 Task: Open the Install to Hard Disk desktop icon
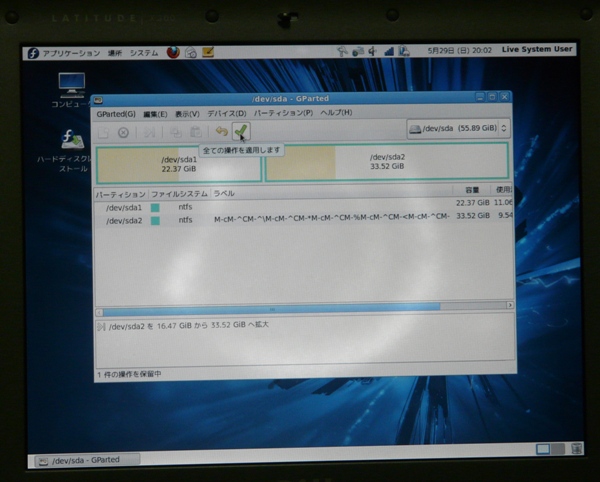coord(71,140)
